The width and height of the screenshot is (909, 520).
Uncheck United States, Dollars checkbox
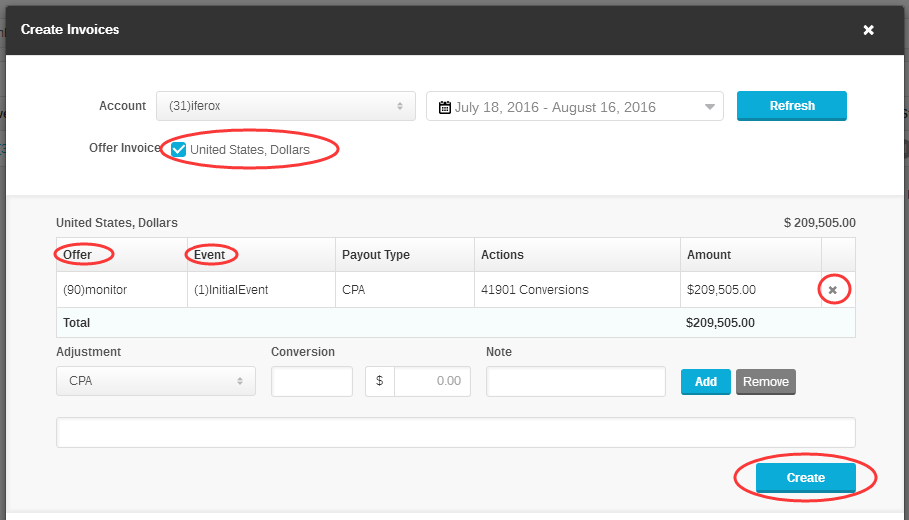pos(179,150)
